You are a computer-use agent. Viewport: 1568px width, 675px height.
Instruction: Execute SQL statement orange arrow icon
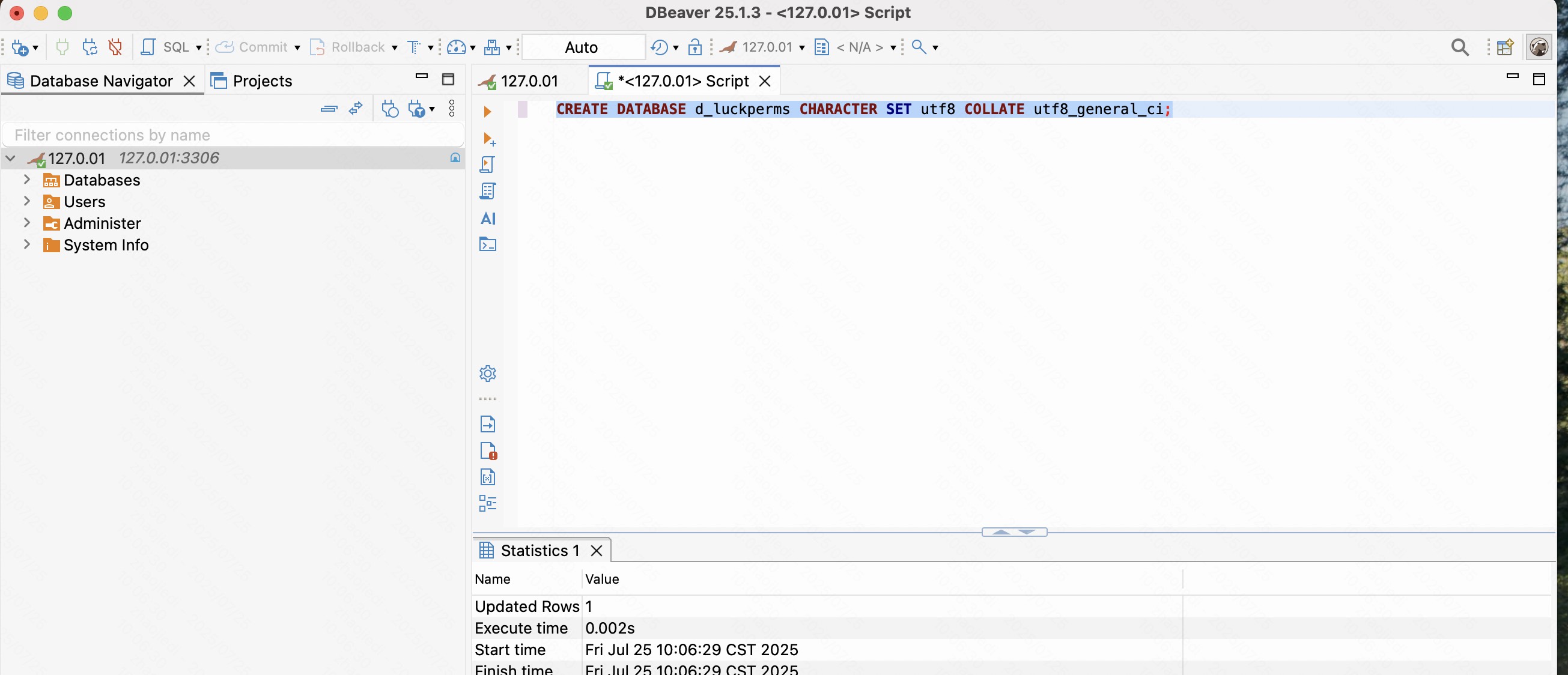click(x=487, y=112)
